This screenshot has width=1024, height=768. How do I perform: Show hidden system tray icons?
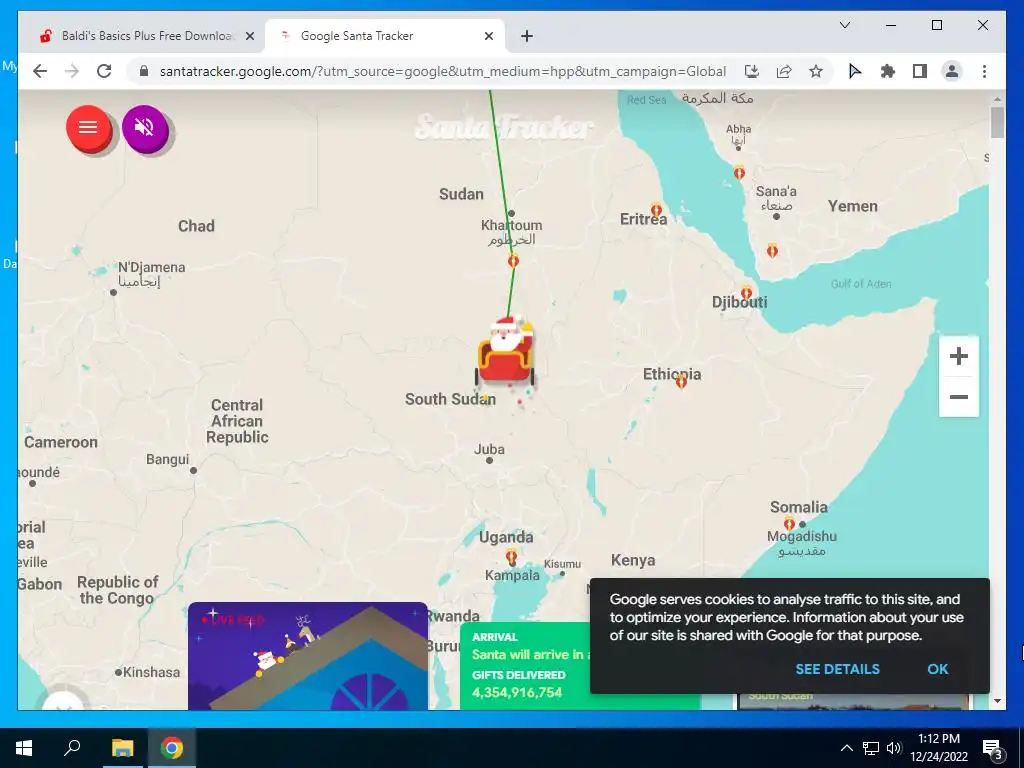click(846, 748)
